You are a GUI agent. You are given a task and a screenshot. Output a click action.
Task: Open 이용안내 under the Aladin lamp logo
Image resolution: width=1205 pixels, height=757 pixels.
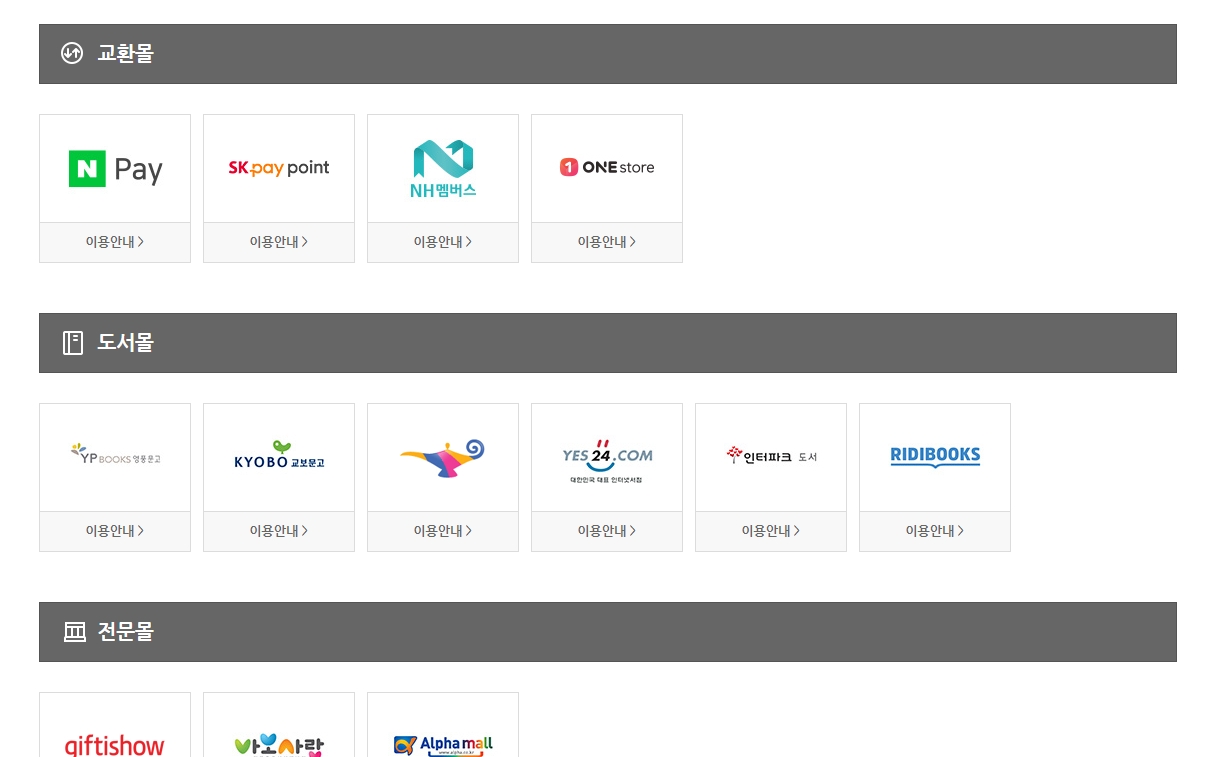click(x=443, y=531)
